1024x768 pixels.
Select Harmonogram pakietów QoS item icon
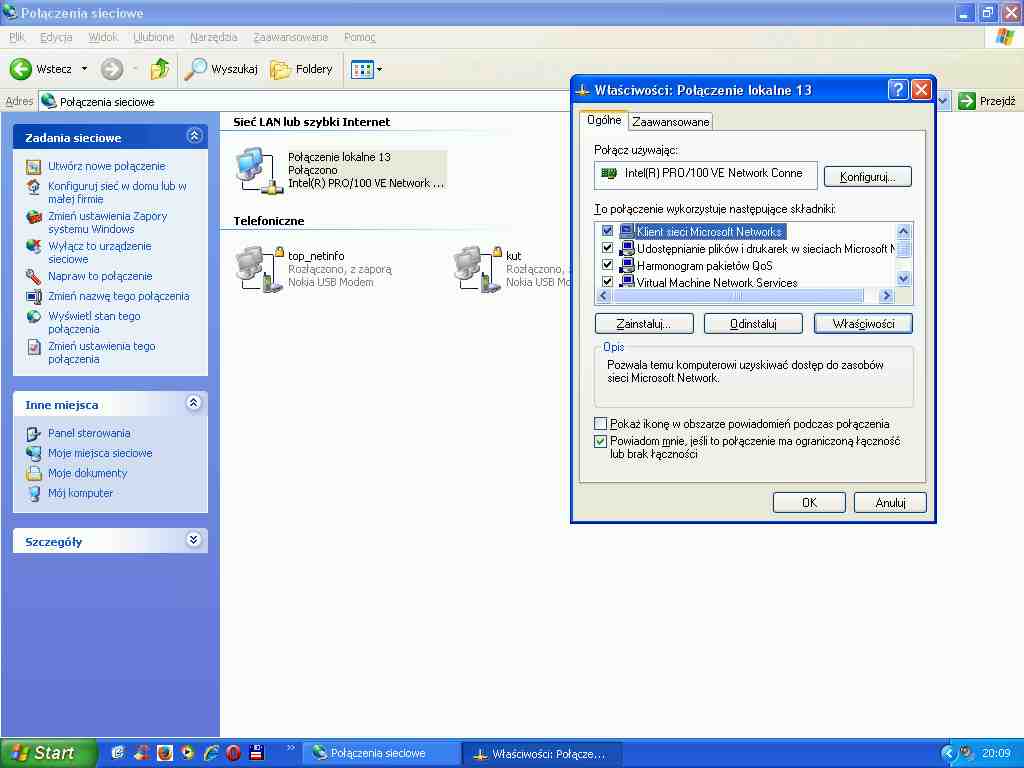[627, 265]
